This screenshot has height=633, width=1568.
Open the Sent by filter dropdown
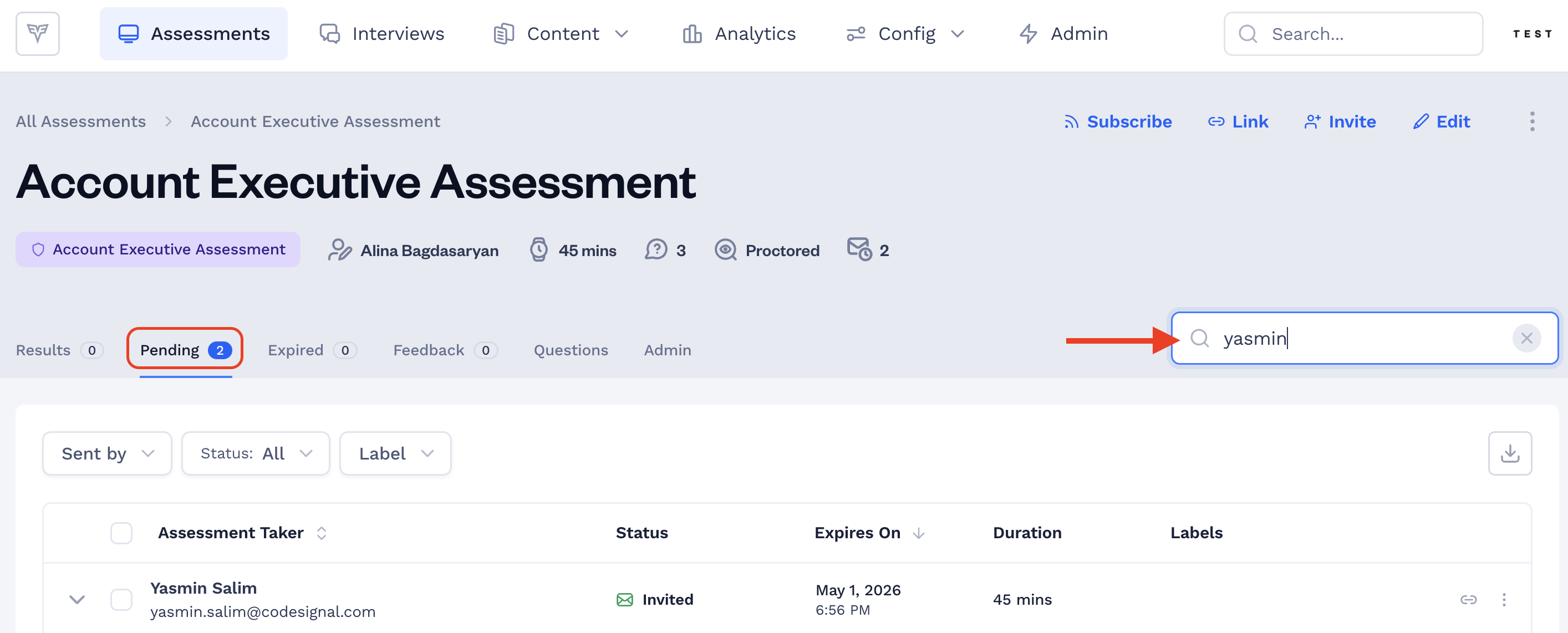[107, 453]
